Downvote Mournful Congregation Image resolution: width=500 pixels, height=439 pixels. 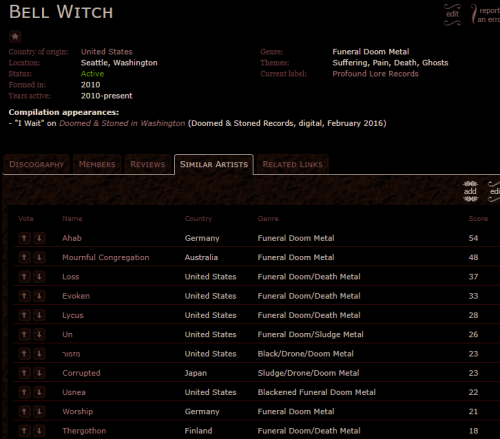pos(39,257)
